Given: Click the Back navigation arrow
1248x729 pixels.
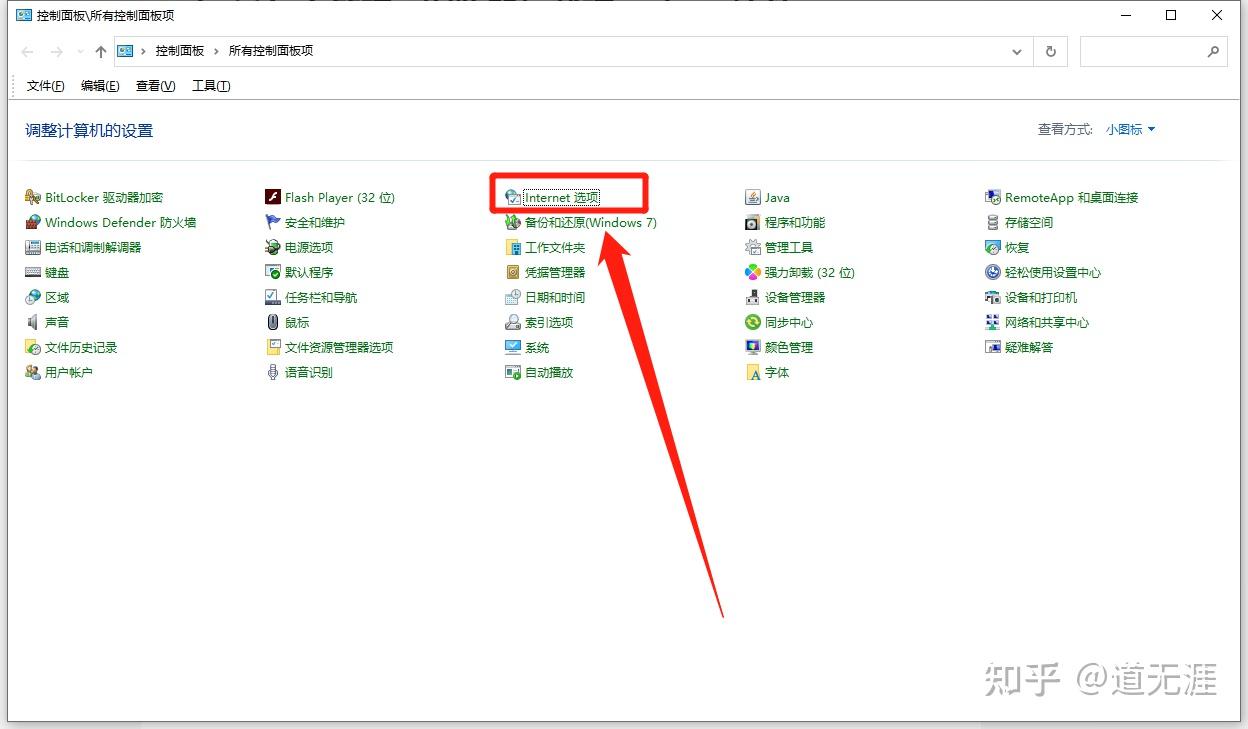Looking at the screenshot, I should coord(28,51).
